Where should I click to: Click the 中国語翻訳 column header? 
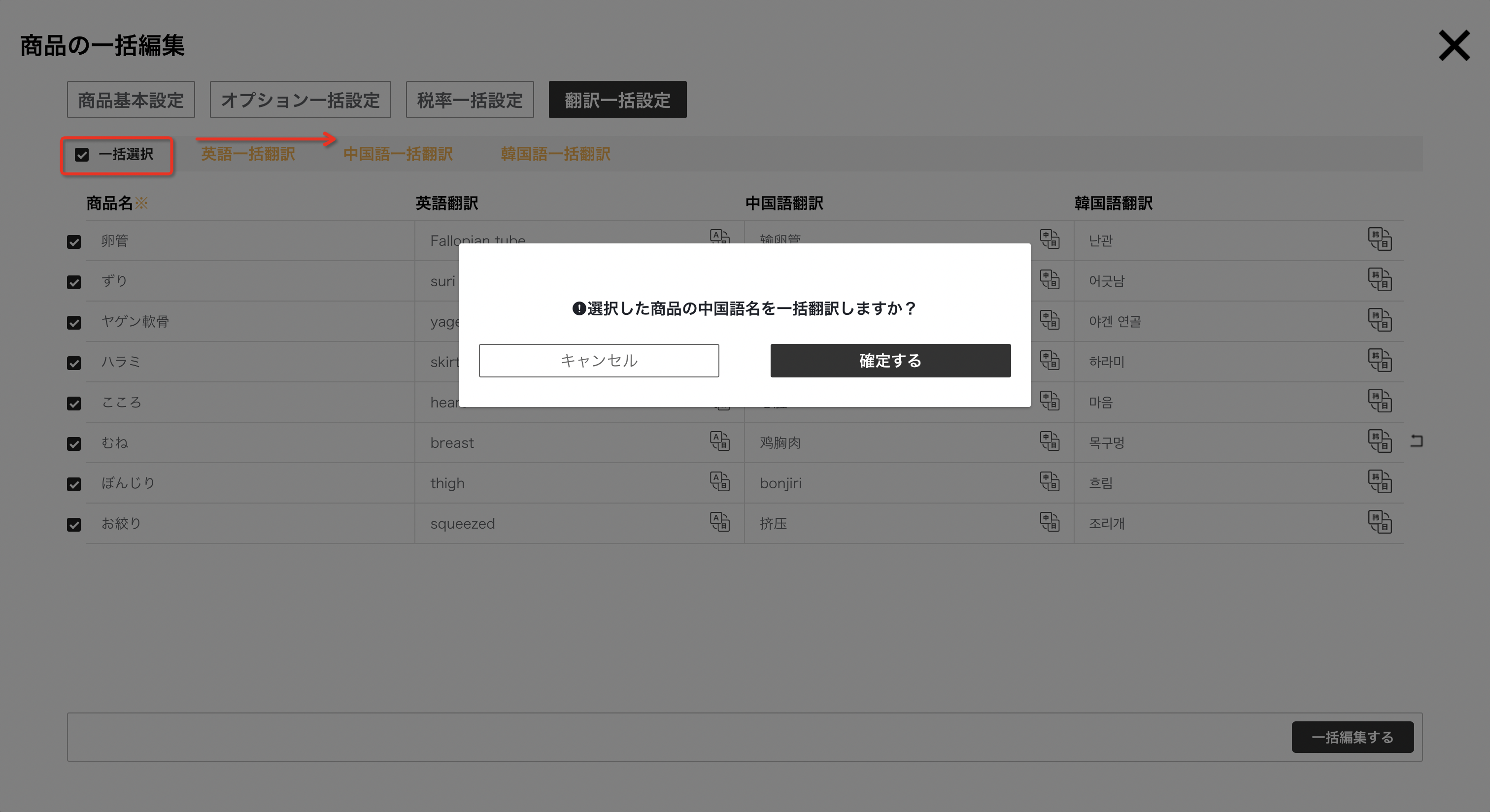point(784,203)
